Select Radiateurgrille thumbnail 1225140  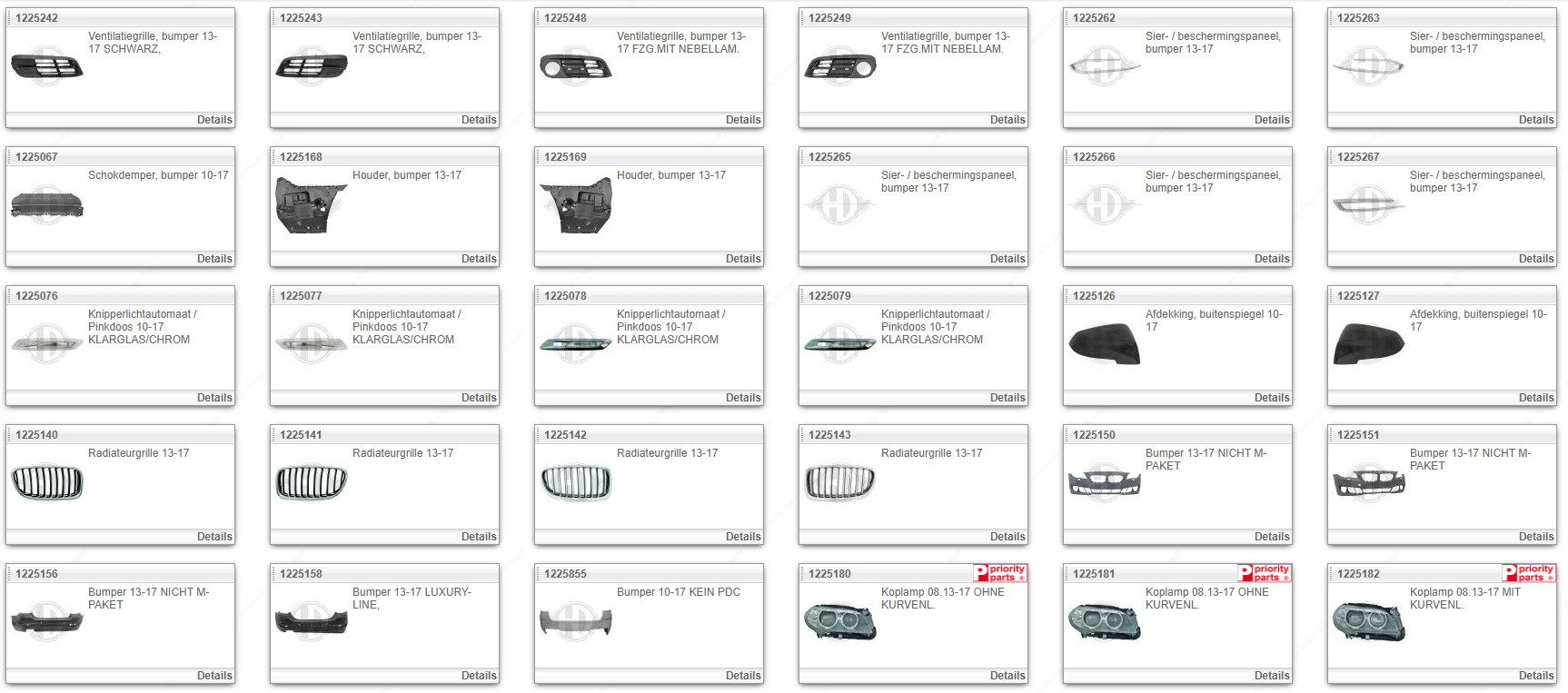point(47,483)
